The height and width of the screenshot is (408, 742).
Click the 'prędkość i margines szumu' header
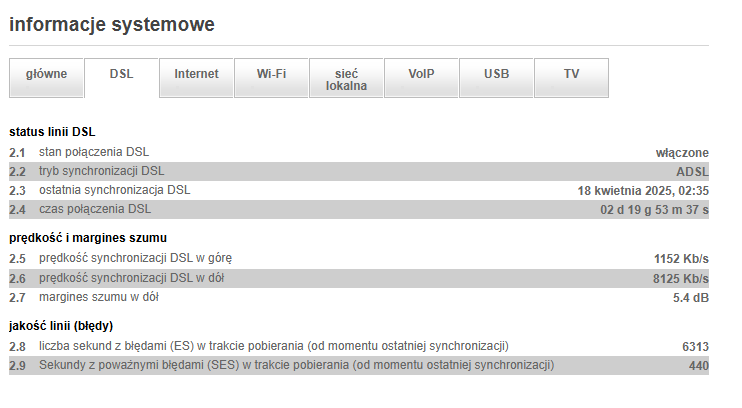(88, 238)
